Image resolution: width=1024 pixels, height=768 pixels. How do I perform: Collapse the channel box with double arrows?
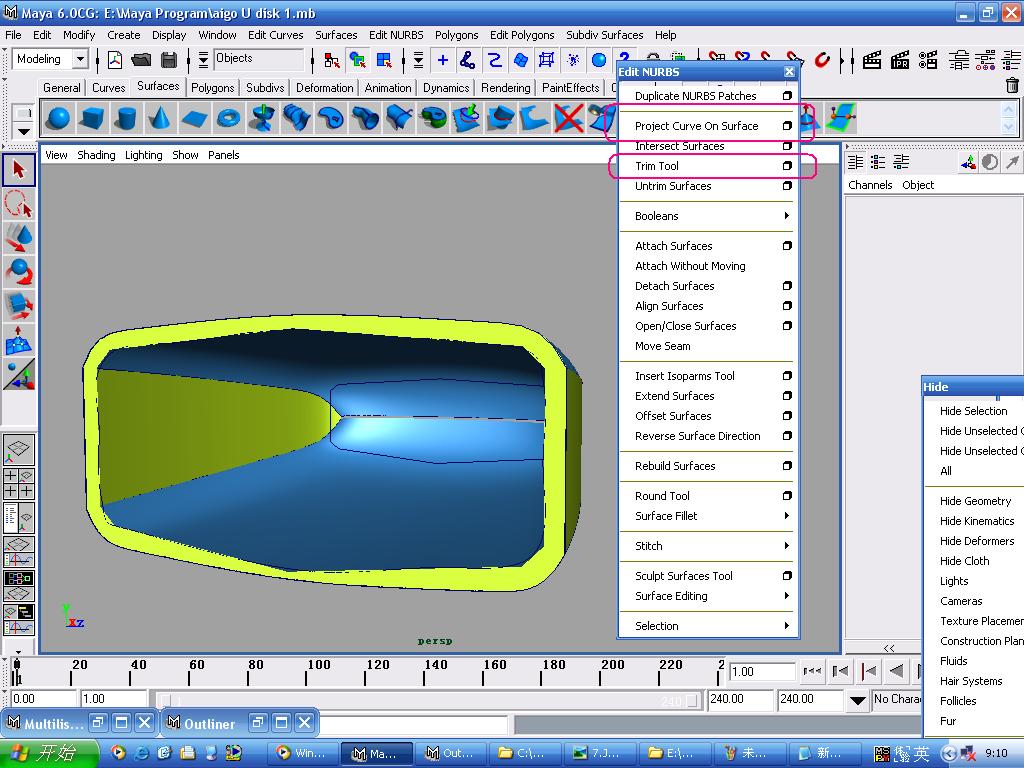click(x=889, y=648)
